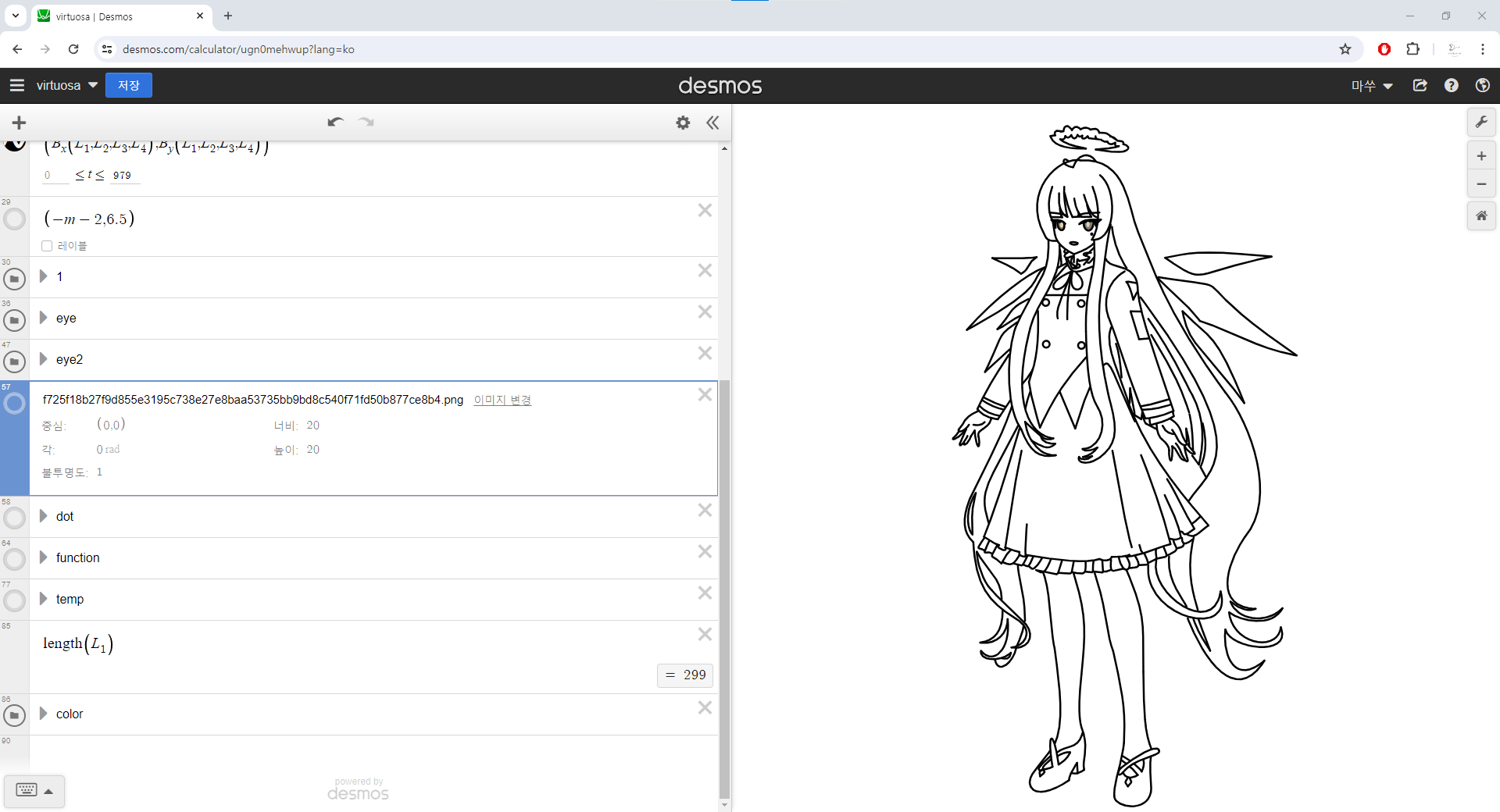This screenshot has height=812, width=1500.
Task: Enable the label checkbox for the point
Action: click(47, 246)
